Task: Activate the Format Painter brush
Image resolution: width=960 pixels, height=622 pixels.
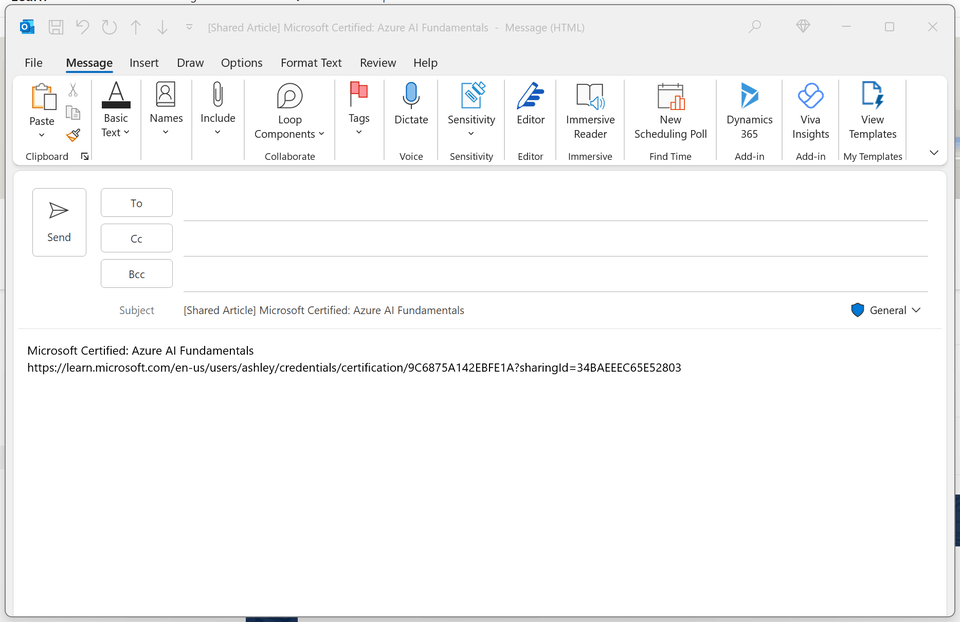Action: [73, 135]
